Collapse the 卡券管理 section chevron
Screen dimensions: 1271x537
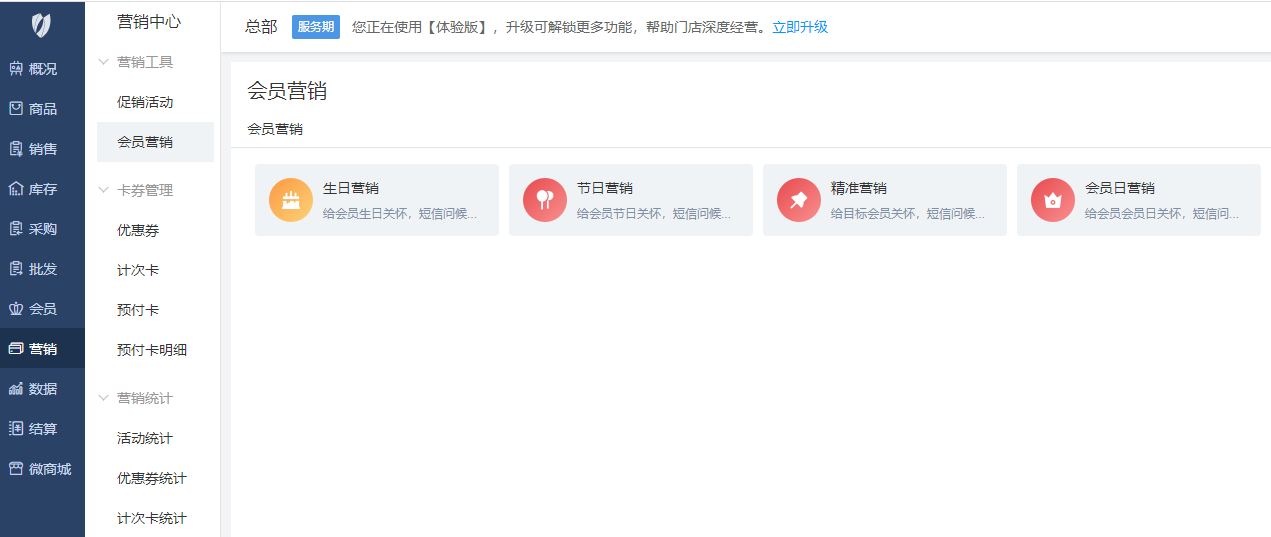tap(103, 190)
